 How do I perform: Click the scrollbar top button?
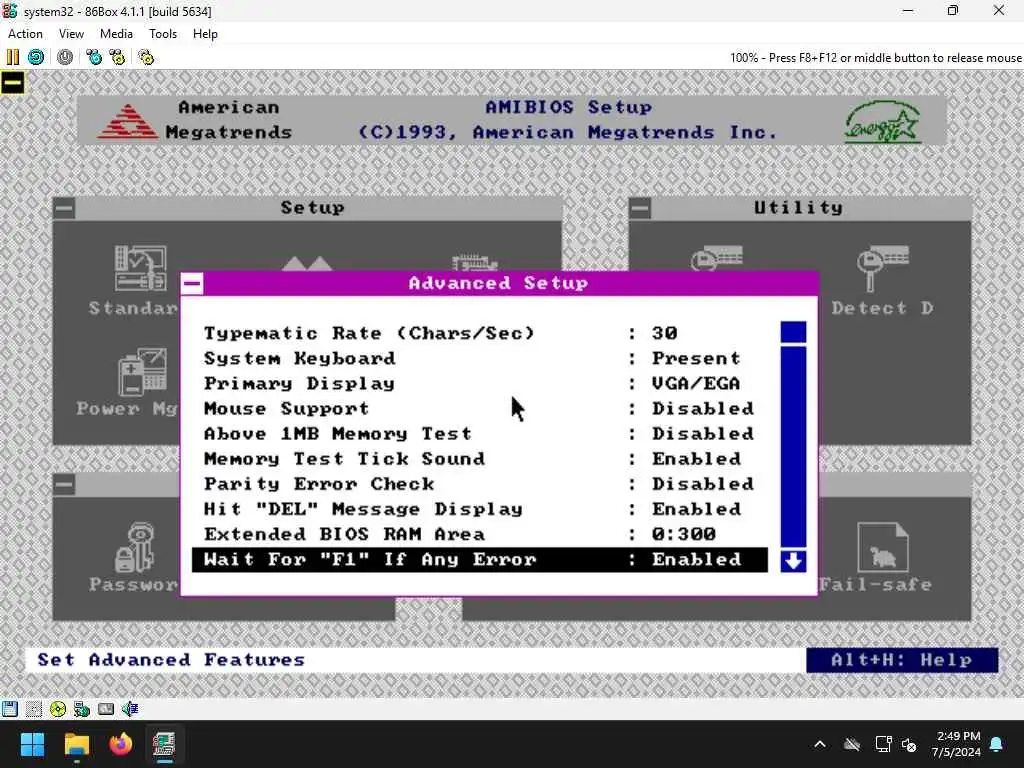click(793, 332)
